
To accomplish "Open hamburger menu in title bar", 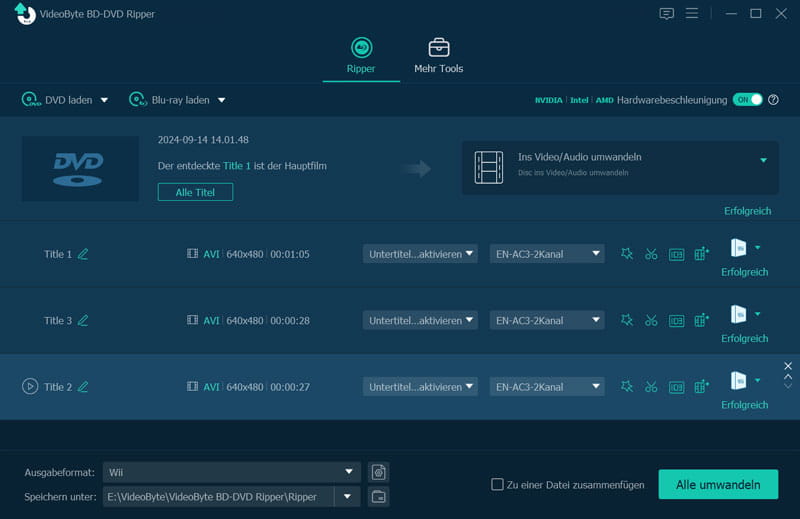I will [x=692, y=13].
